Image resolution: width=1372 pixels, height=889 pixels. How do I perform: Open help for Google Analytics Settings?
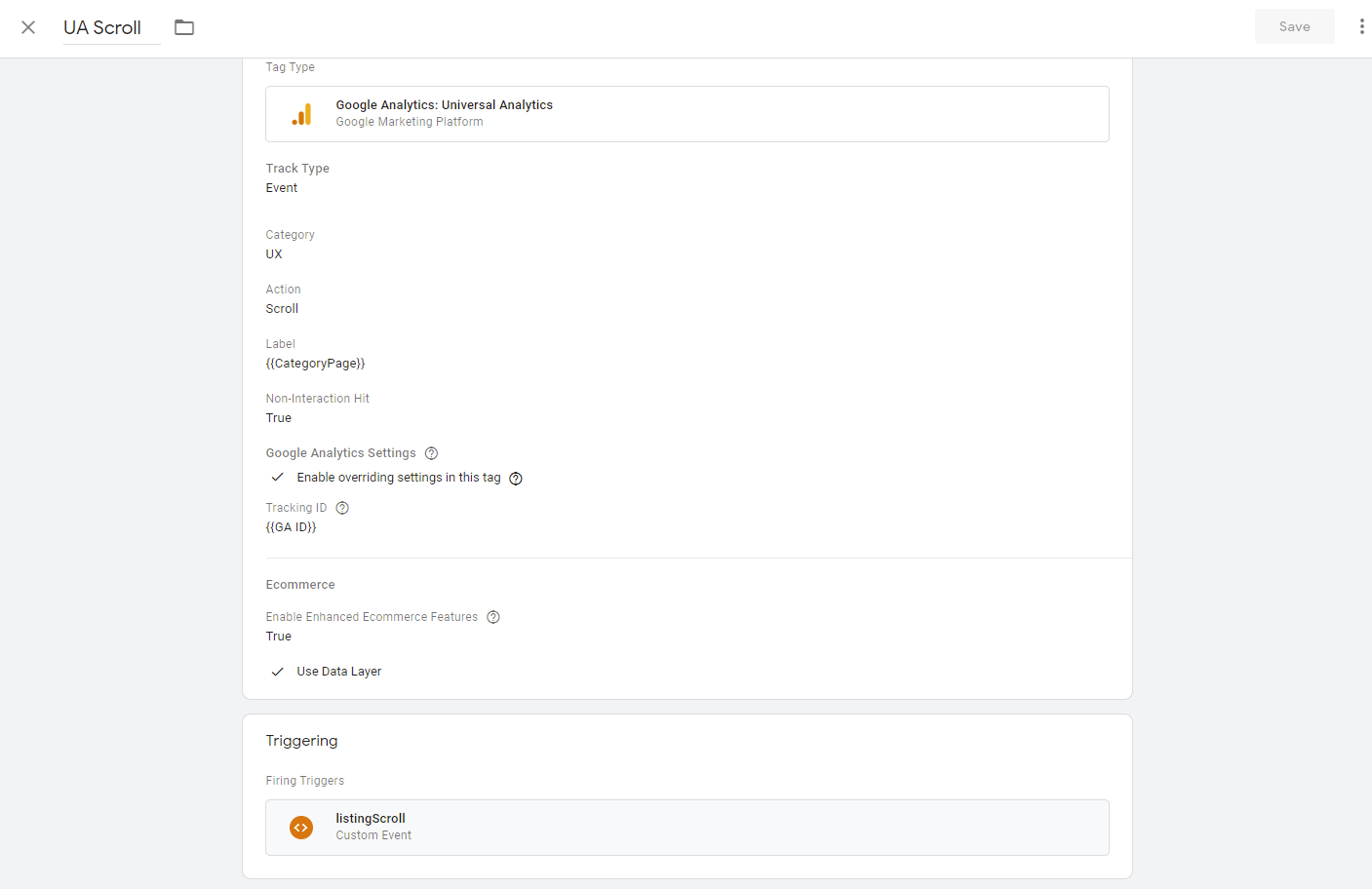[x=431, y=453]
